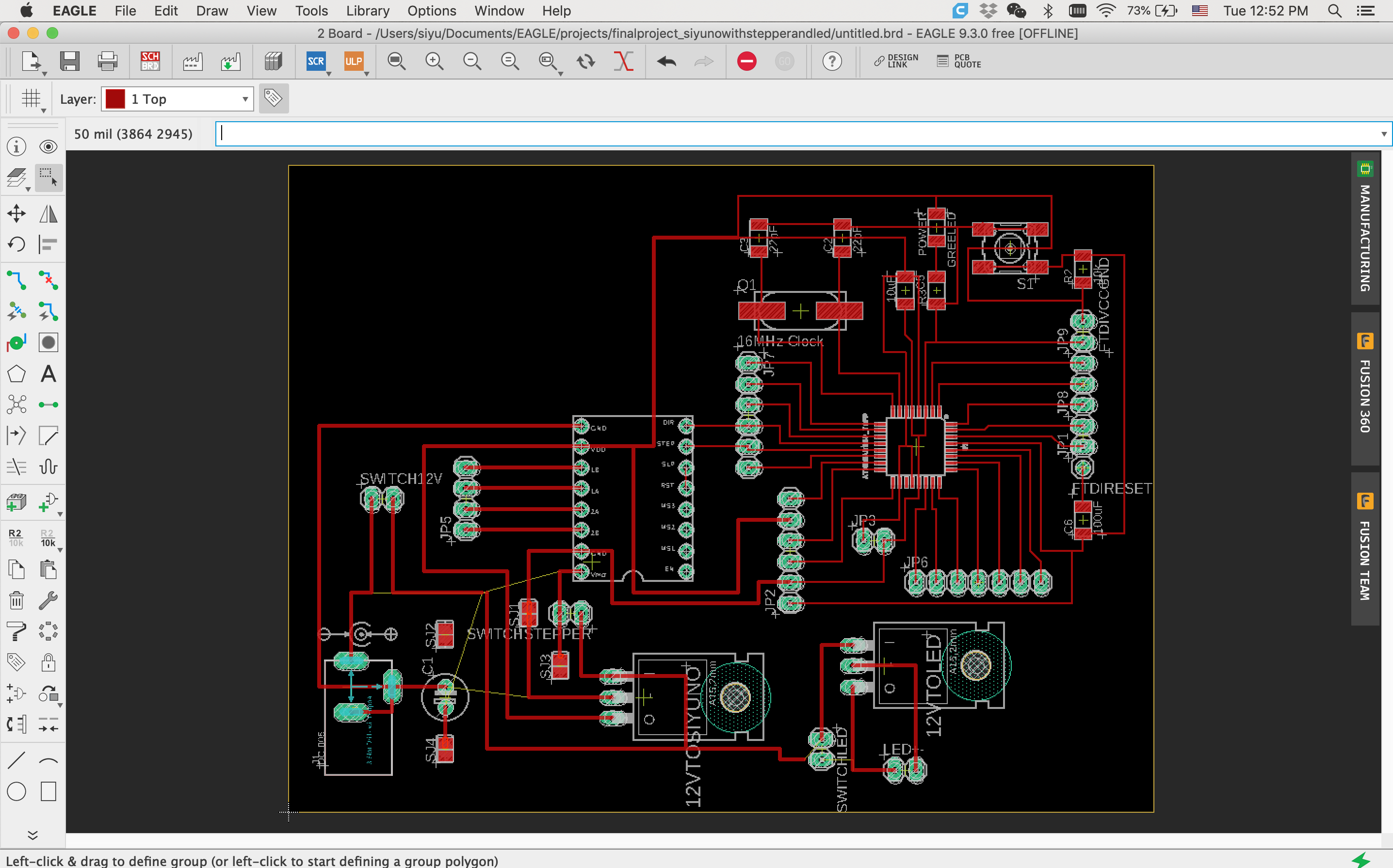Undo the last action
Screen dimensions: 1393x868
[666, 61]
